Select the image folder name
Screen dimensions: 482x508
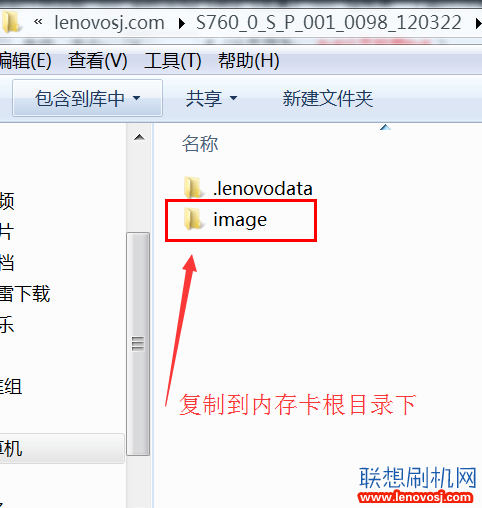[x=240, y=220]
